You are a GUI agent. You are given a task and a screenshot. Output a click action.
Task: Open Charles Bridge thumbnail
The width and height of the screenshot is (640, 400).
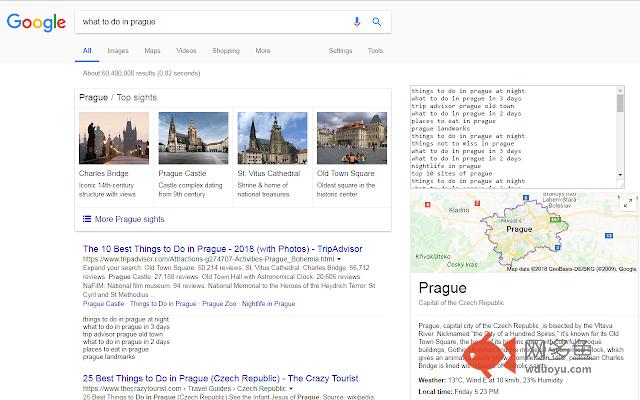coord(114,138)
